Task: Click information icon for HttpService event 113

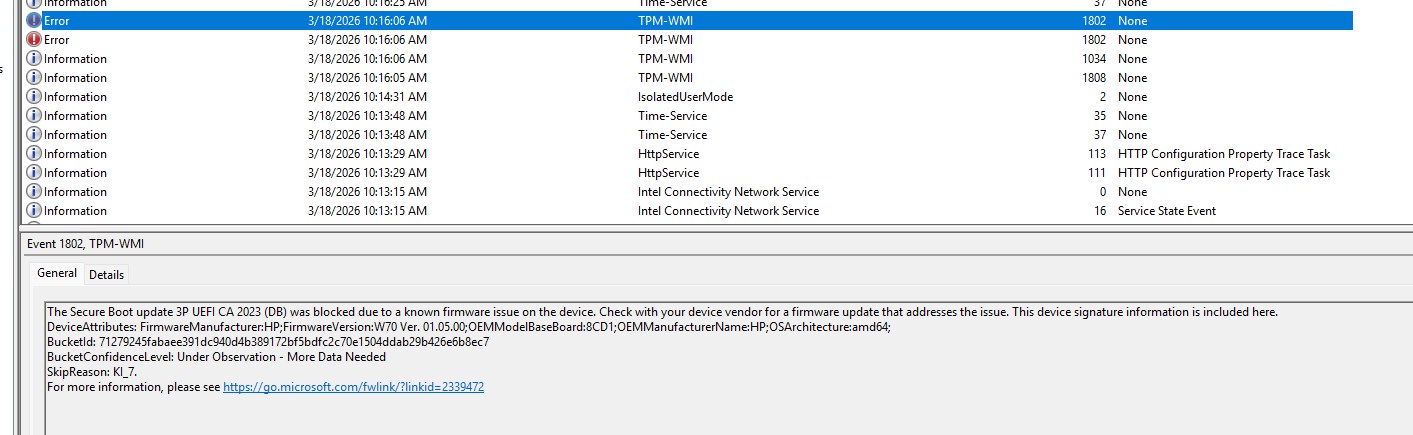Action: pos(34,154)
